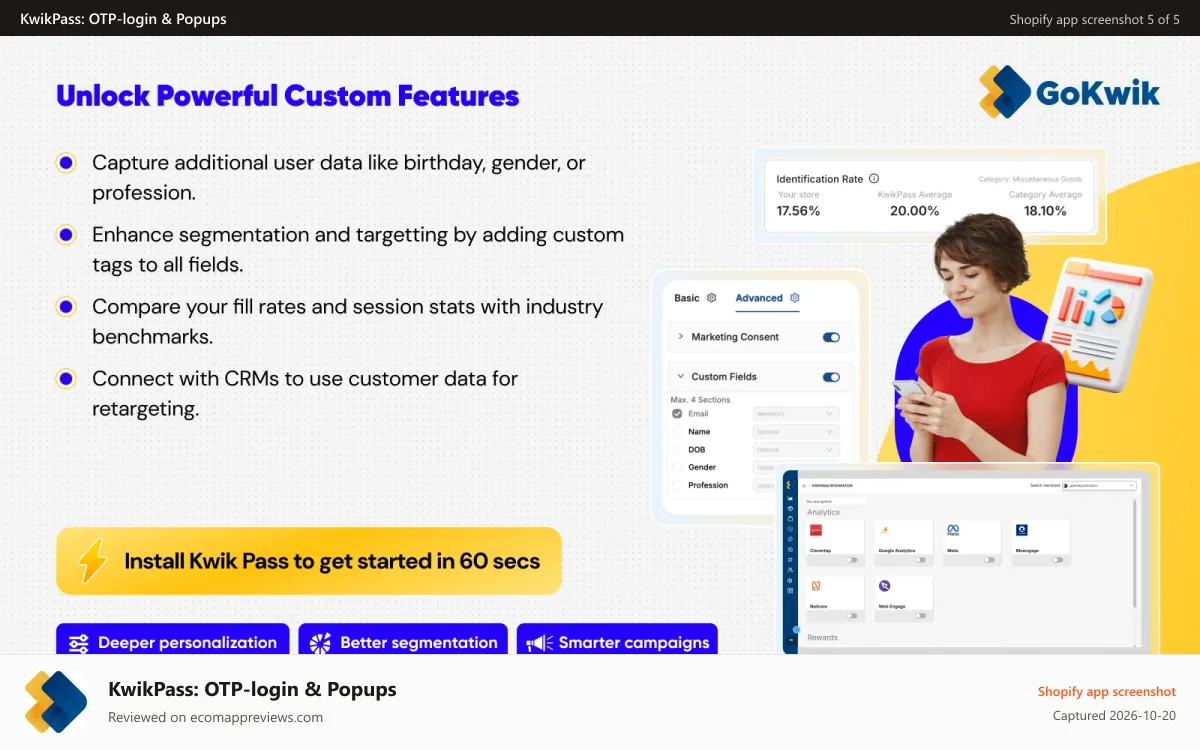Enable the Google Analytics toggle
This screenshot has height=750, width=1200.
coord(920,560)
